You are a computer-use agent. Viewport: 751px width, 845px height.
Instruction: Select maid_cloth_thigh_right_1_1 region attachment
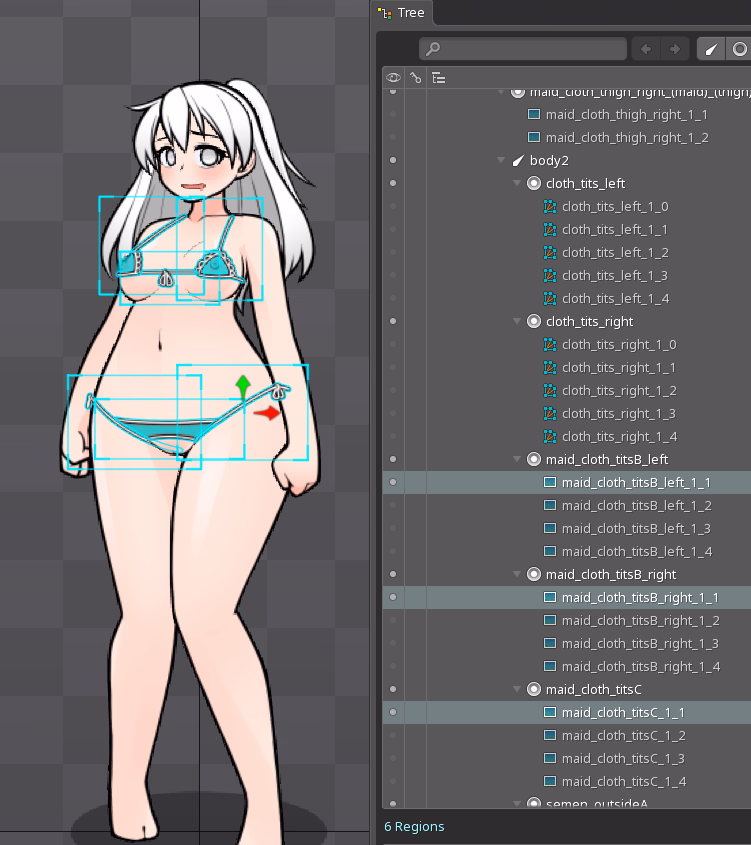click(626, 115)
